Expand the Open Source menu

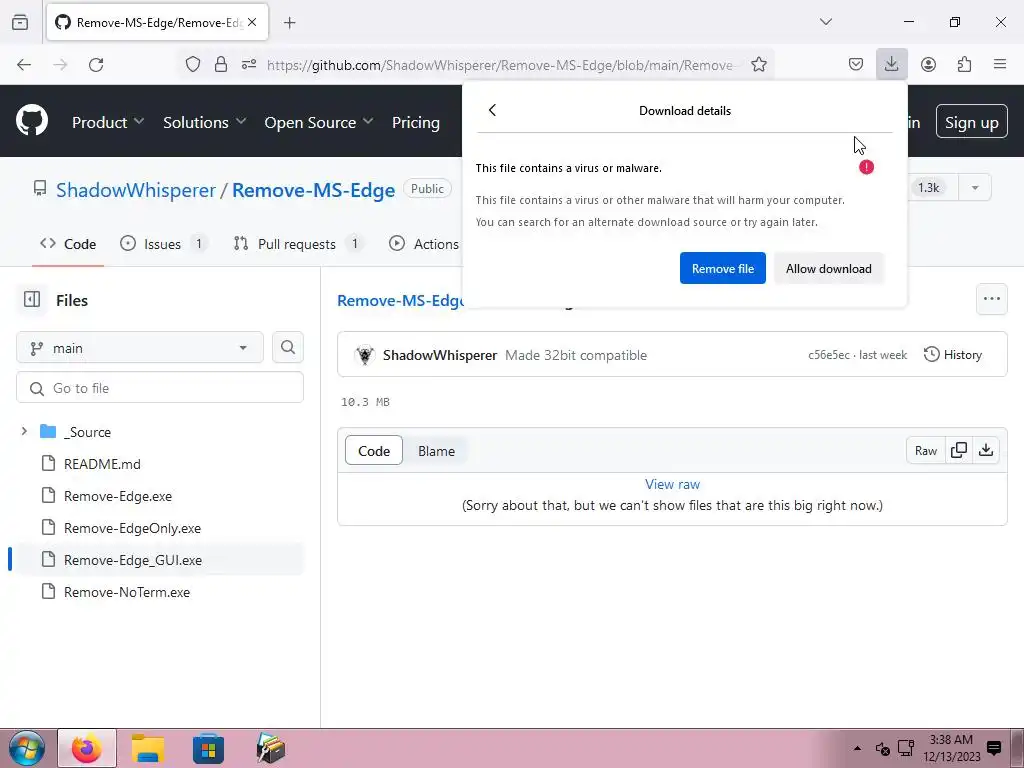[x=319, y=122]
